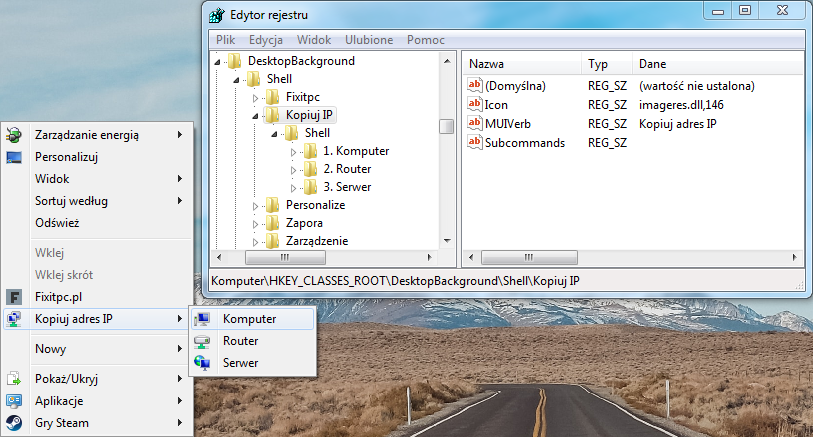Screen dimensions: 813x437
Task: Click the tree pane vertical scrollbar thumb
Action: tap(446, 126)
